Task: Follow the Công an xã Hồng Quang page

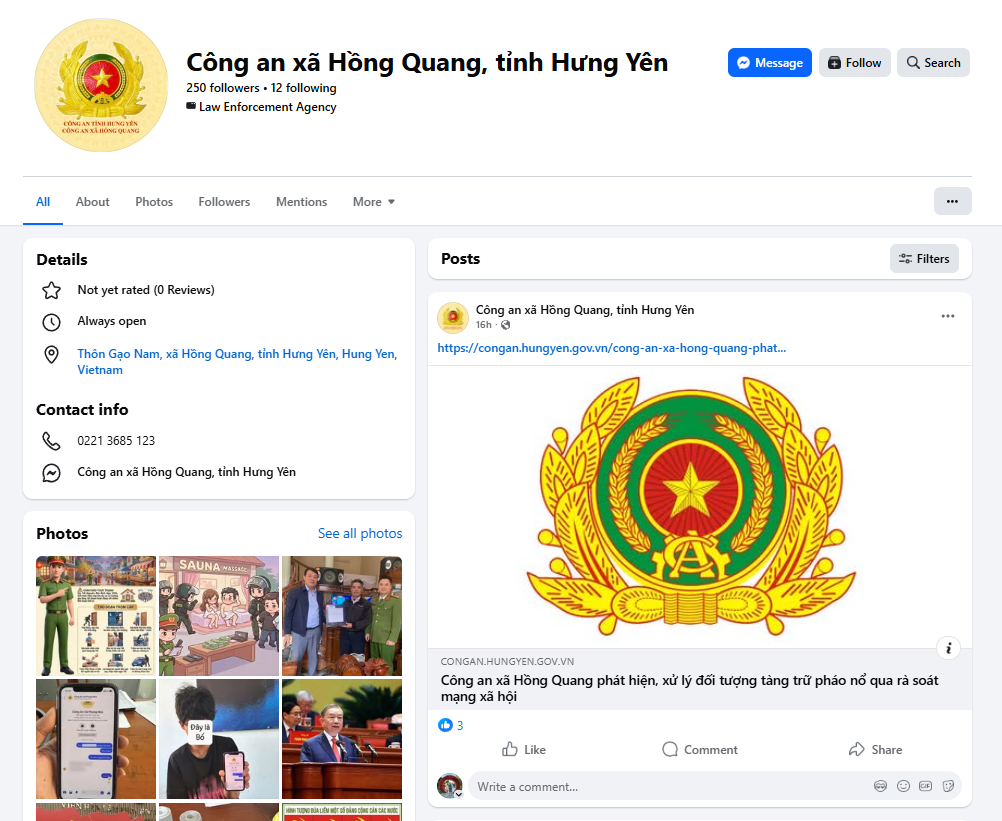Action: pyautogui.click(x=855, y=62)
